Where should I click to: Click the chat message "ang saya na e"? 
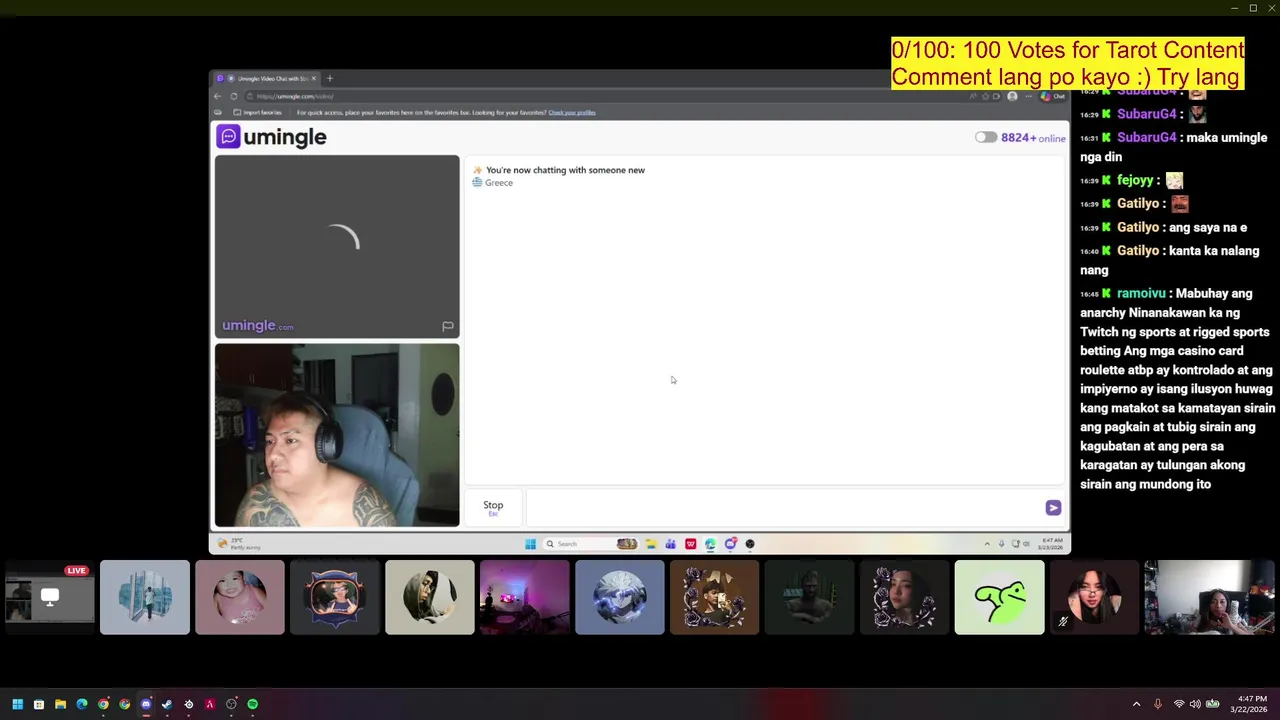pyautogui.click(x=1208, y=228)
